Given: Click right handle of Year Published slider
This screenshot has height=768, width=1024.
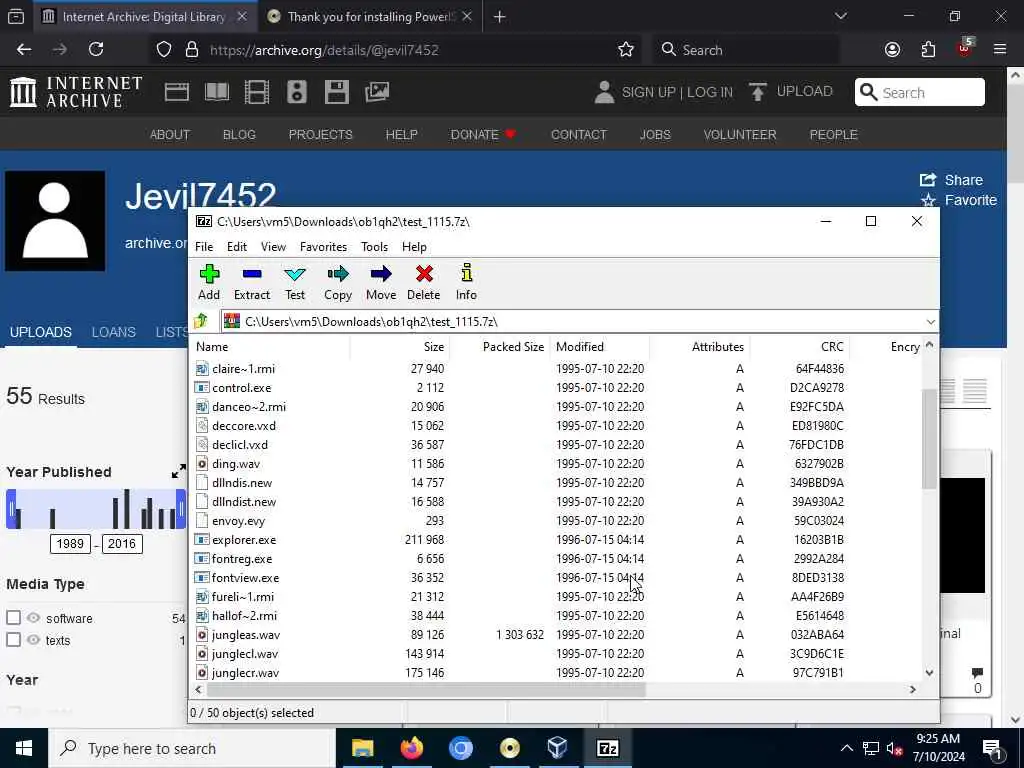Looking at the screenshot, I should 181,509.
